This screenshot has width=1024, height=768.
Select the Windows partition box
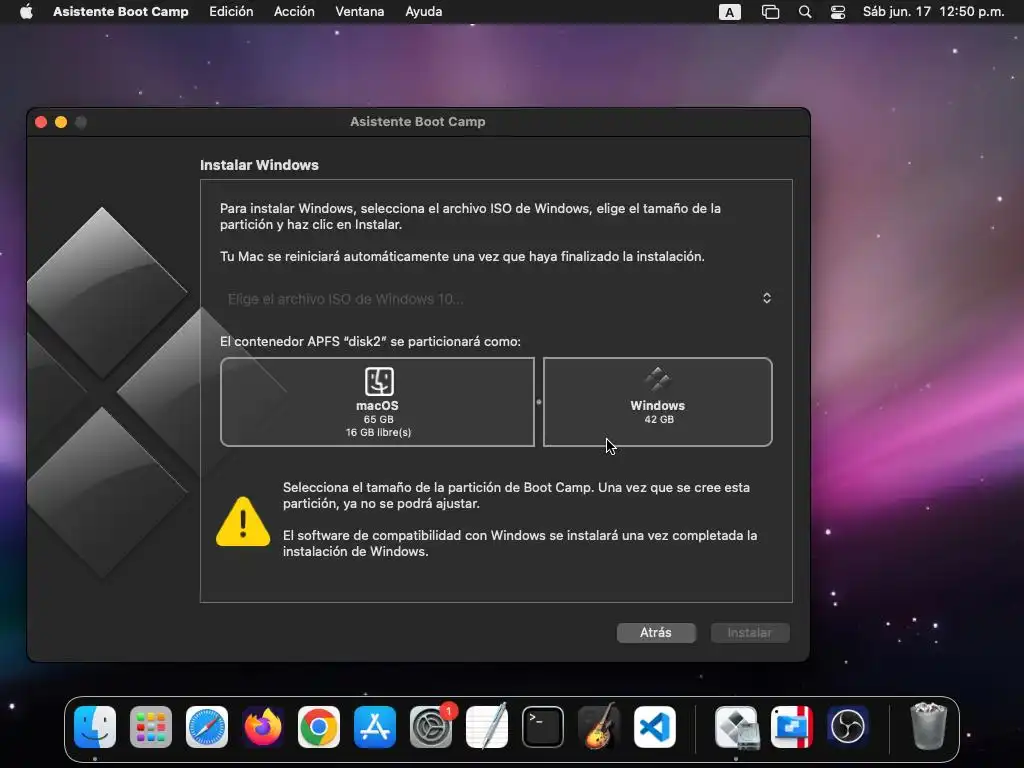point(658,402)
